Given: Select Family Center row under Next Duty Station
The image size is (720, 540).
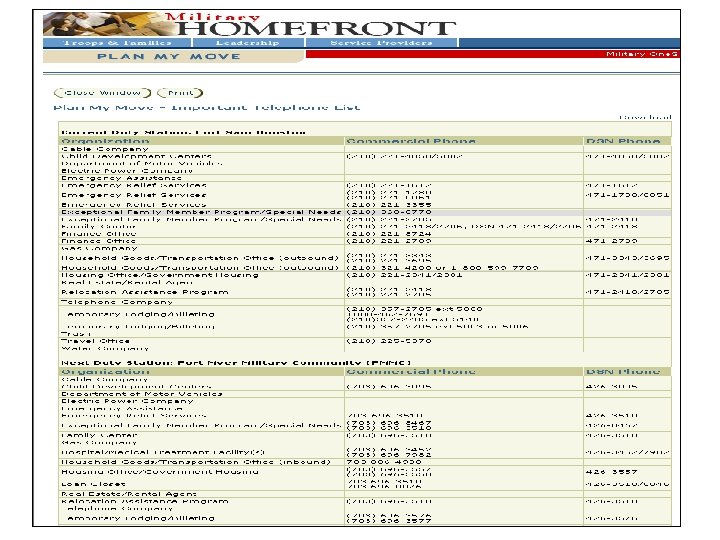Looking at the screenshot, I should (x=365, y=435).
